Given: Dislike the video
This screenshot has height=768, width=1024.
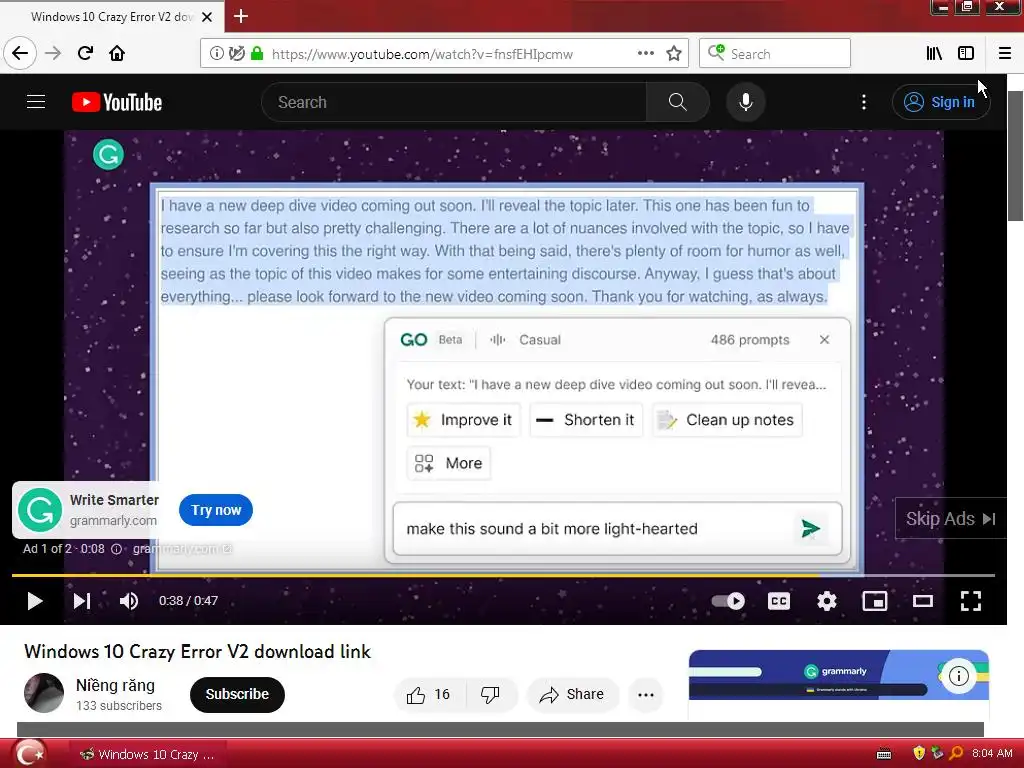Looking at the screenshot, I should (490, 695).
